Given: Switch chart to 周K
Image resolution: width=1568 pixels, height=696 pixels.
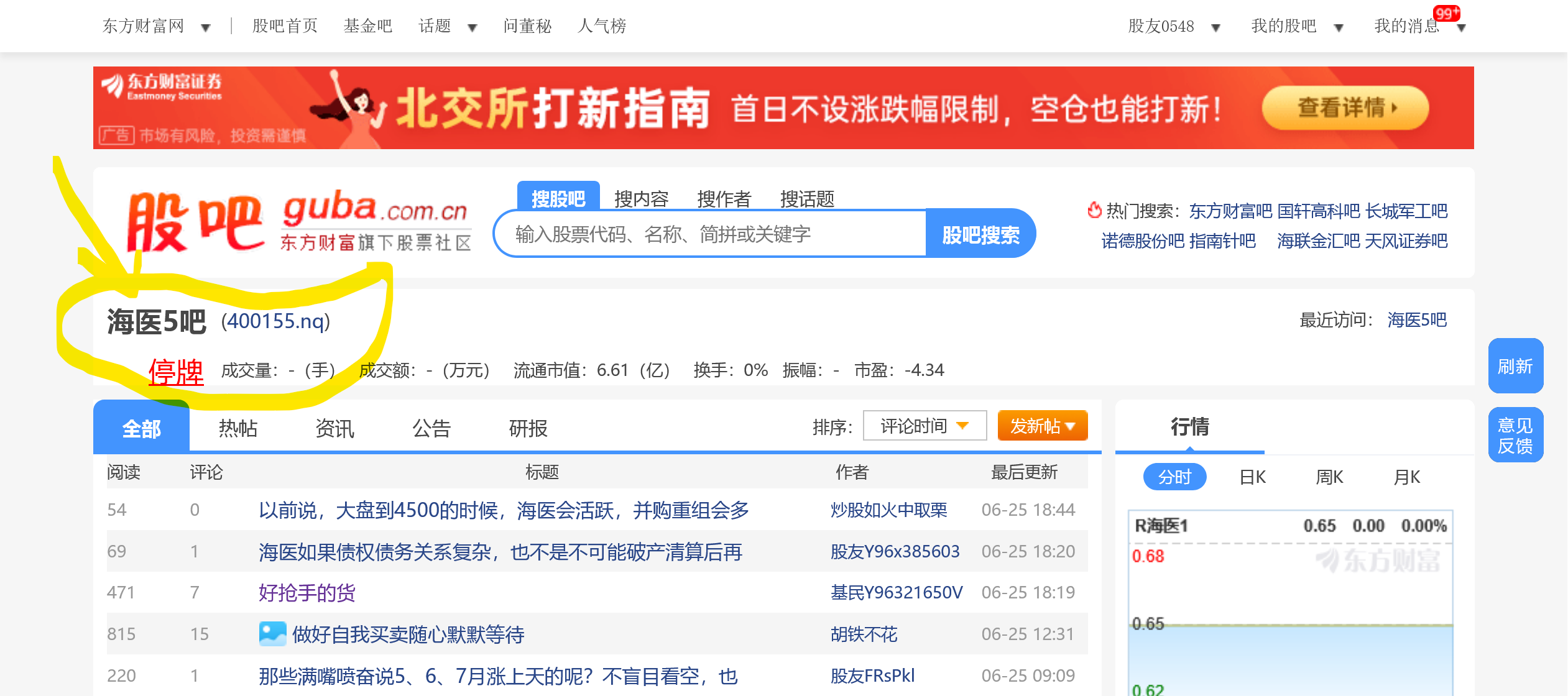Looking at the screenshot, I should (1329, 477).
